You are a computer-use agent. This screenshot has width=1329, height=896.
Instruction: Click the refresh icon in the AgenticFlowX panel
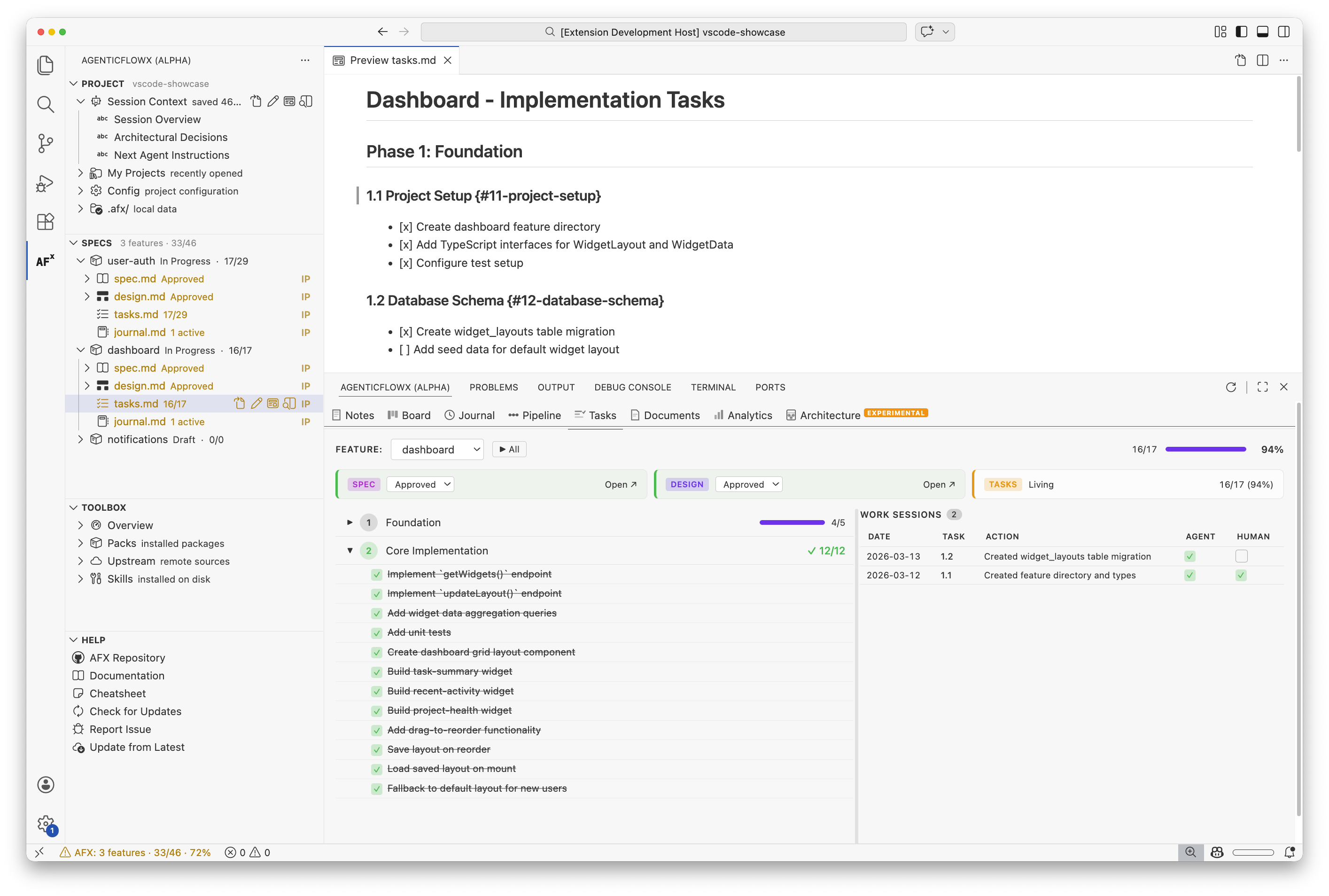1231,387
